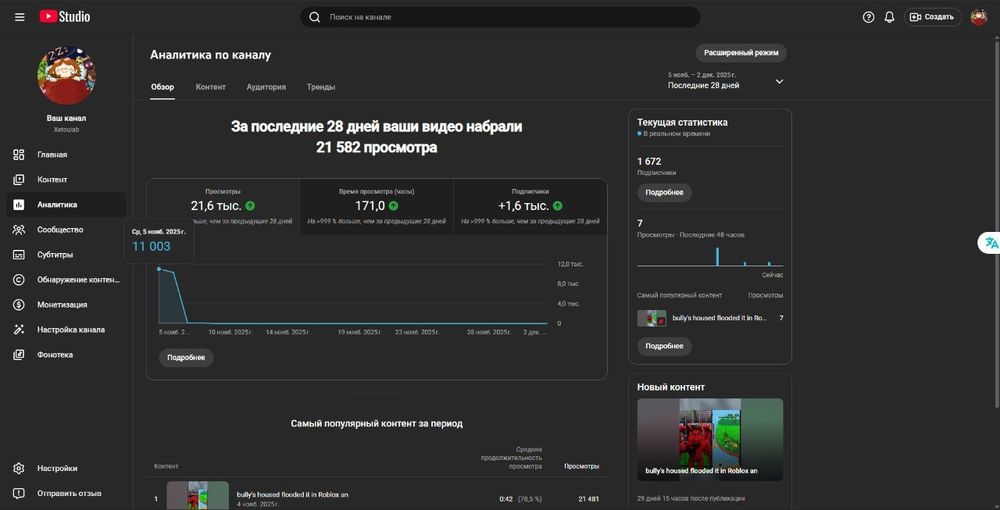Screen dimensions: 1000x510
Task: Click the 21 481 views value
Action: [x=589, y=499]
